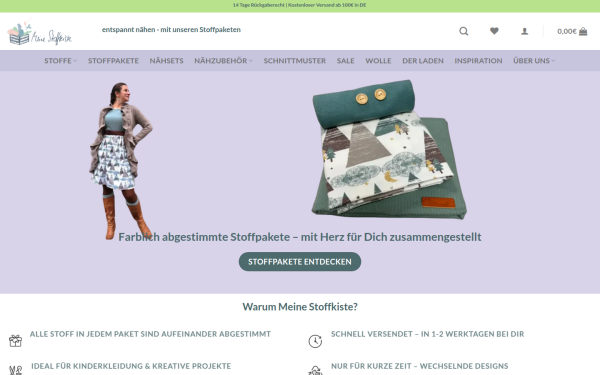Expand the STOFFE menu chevron
This screenshot has width=600, height=375.
click(75, 61)
